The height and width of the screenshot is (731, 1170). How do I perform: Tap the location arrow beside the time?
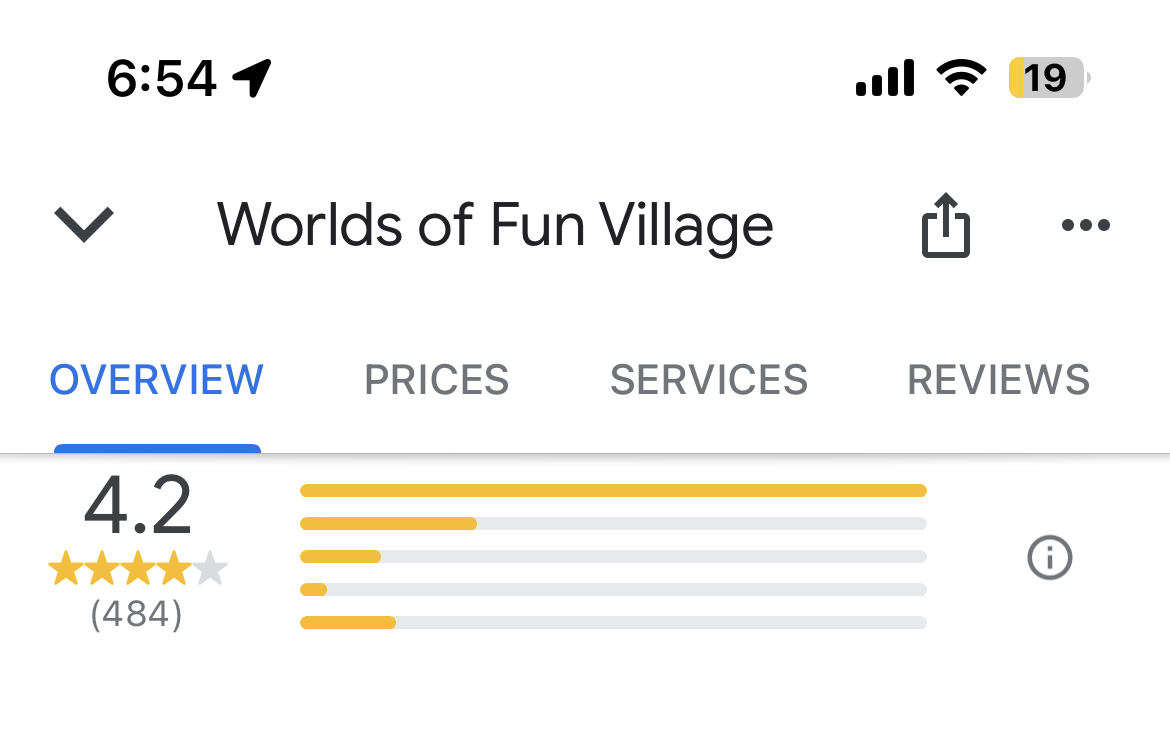pos(251,78)
